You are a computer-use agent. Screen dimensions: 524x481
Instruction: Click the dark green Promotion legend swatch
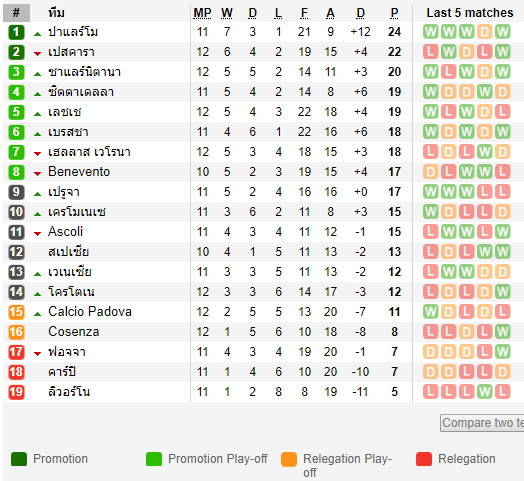tap(19, 459)
